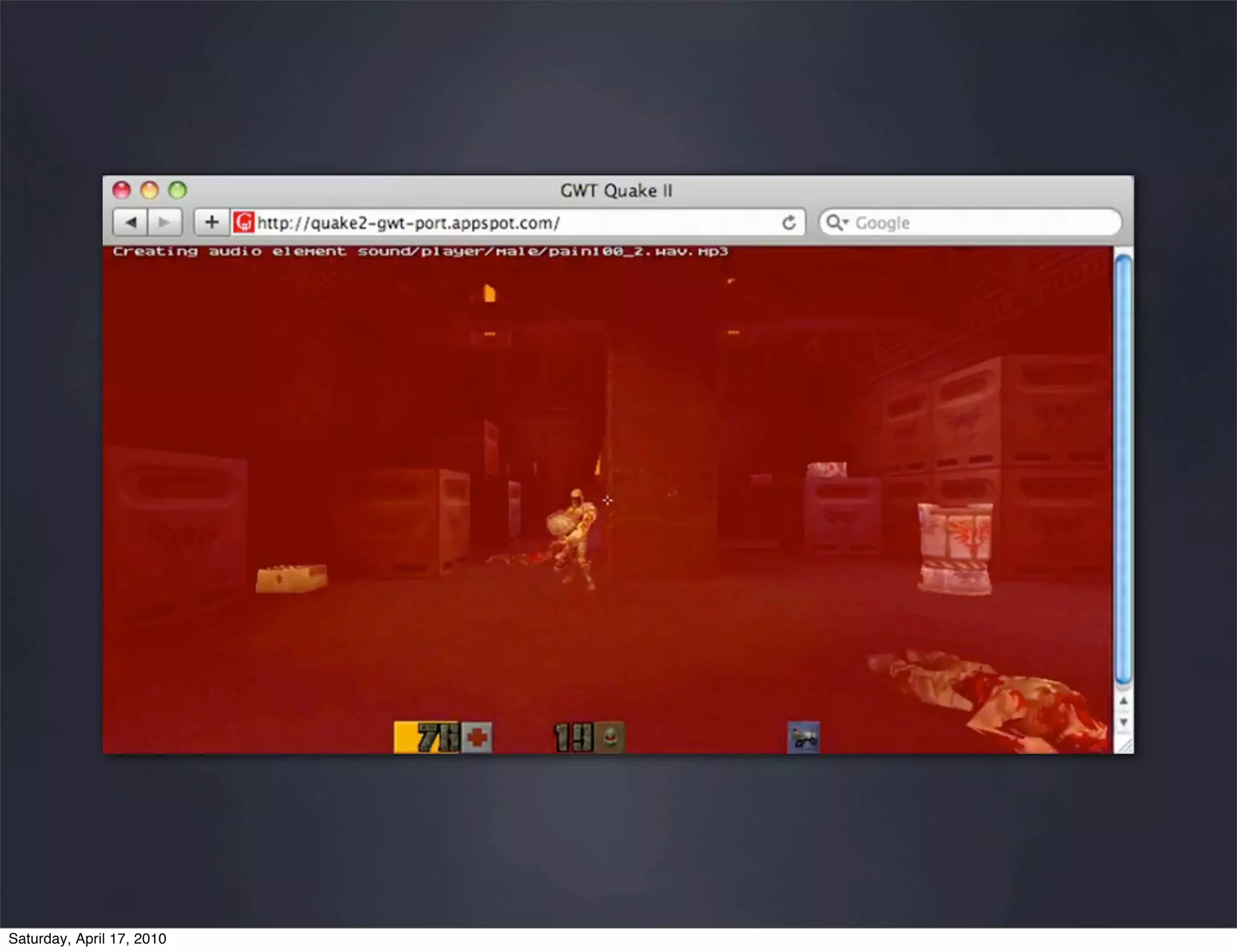The image size is (1237, 952).
Task: Click the red Quake favicon in address bar
Action: click(244, 222)
